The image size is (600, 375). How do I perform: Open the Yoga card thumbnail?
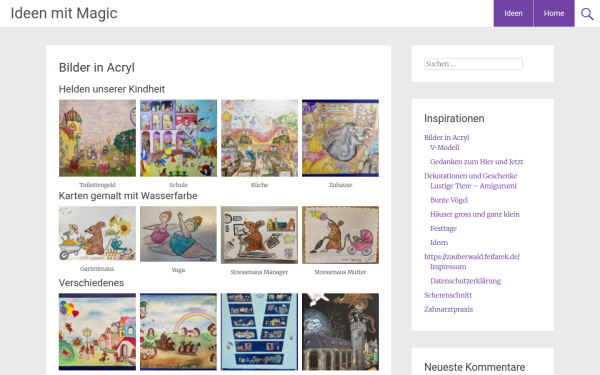[x=178, y=234]
